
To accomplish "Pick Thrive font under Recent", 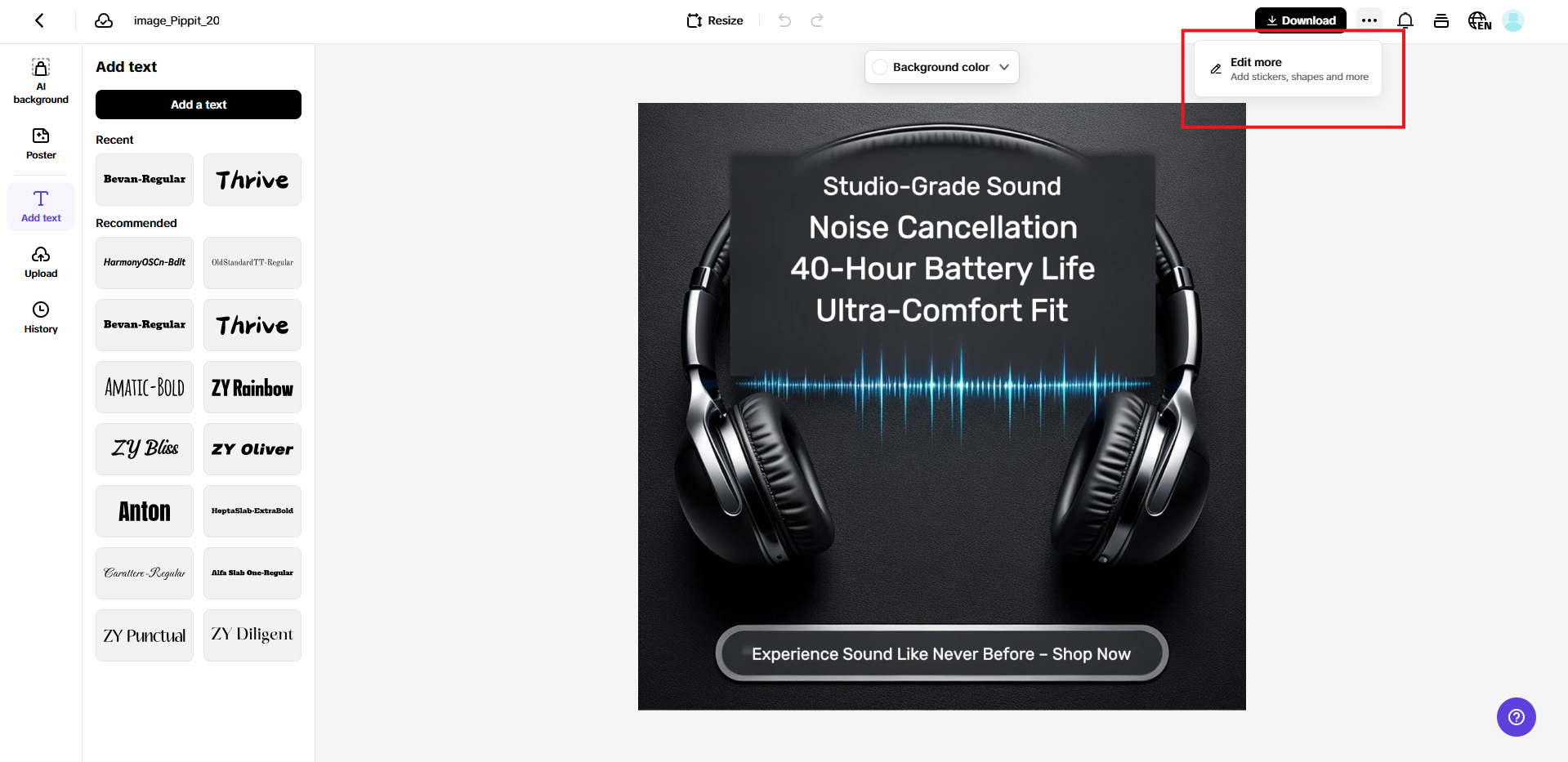I will [252, 180].
